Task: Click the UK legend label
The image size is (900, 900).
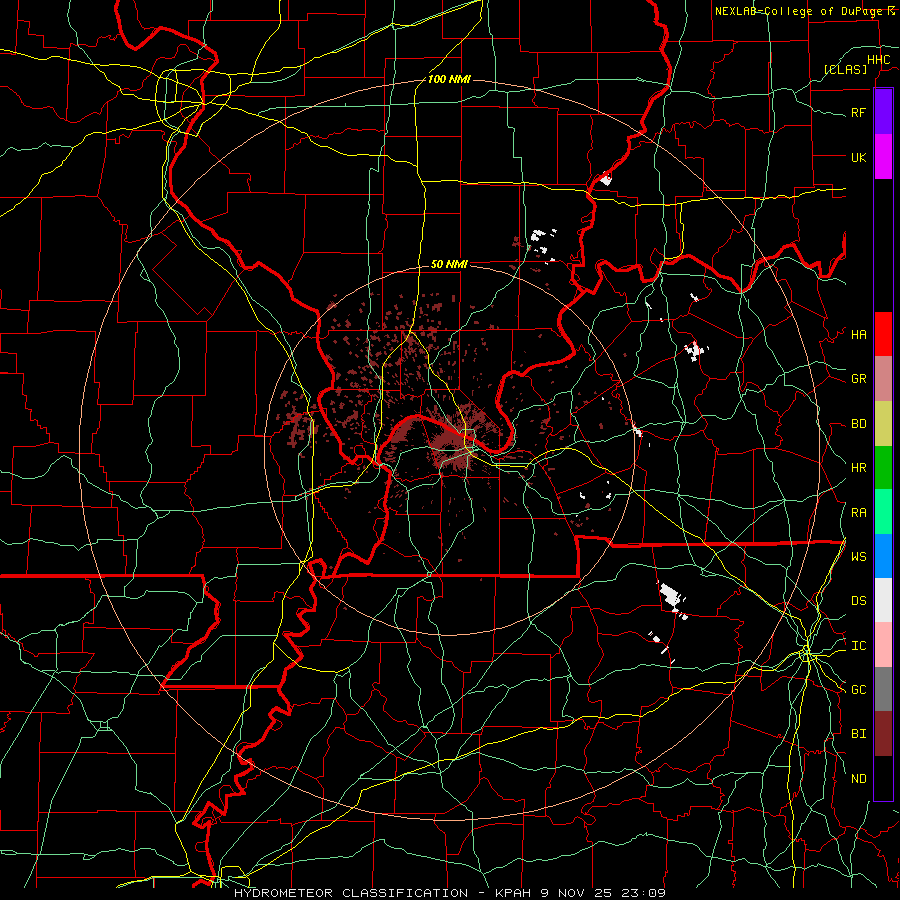Action: pyautogui.click(x=859, y=157)
